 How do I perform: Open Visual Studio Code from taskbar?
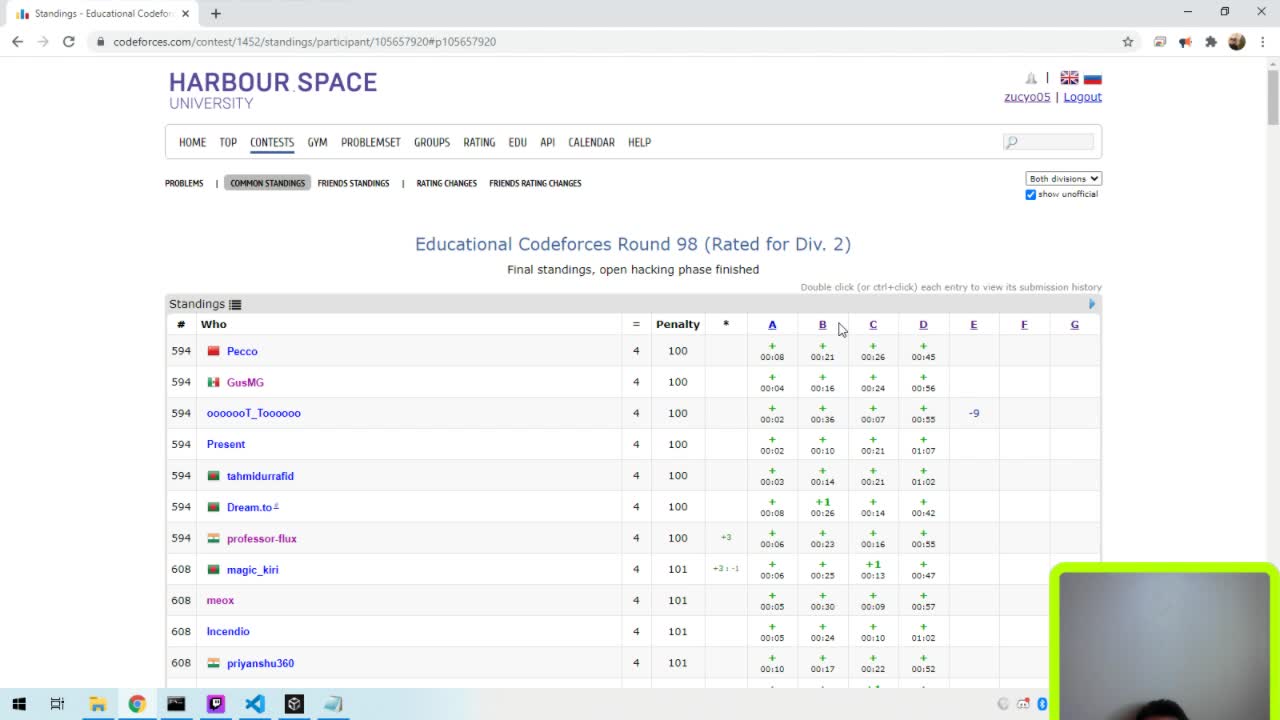255,704
